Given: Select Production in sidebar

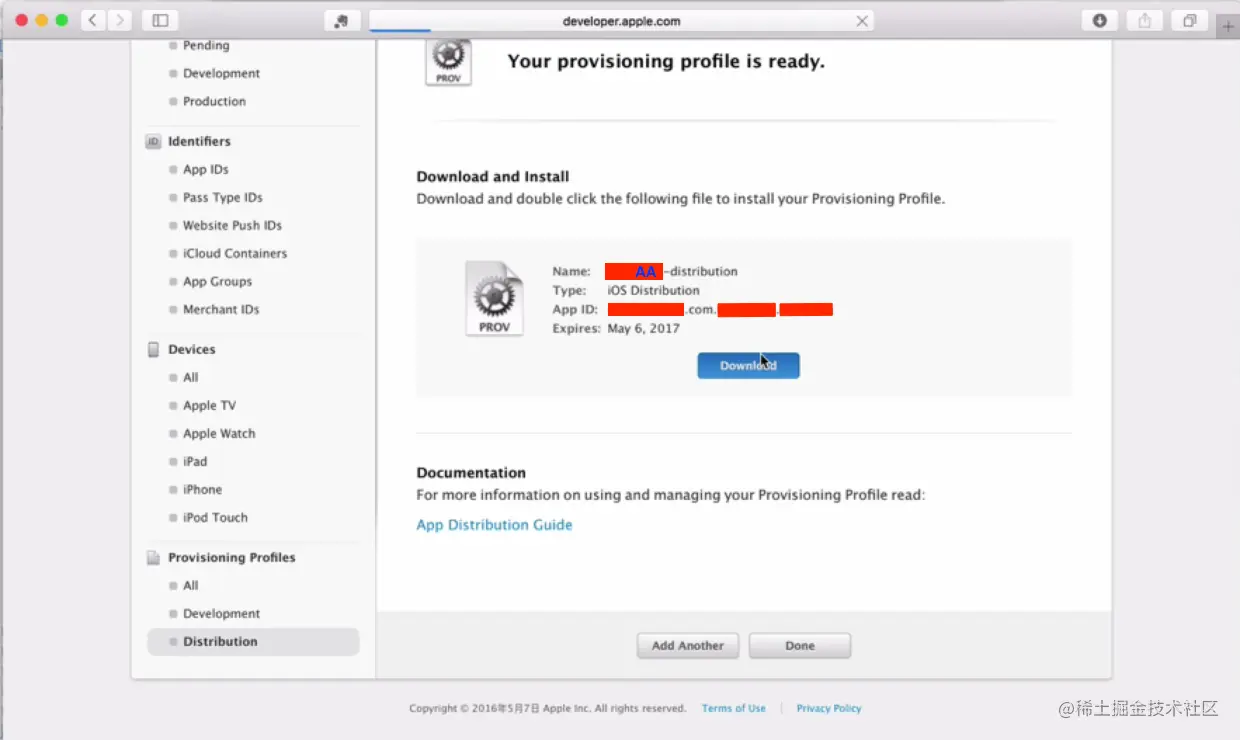Looking at the screenshot, I should pos(214,102).
